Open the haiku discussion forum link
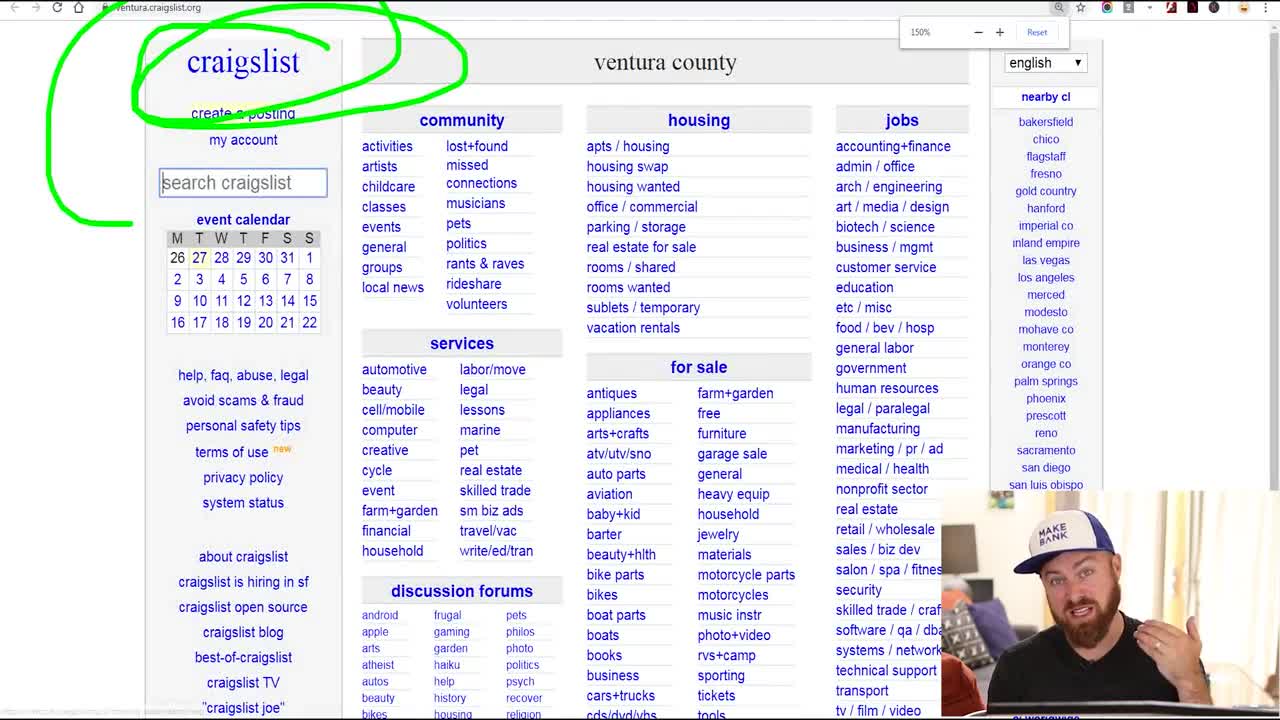Viewport: 1280px width, 720px height. (x=447, y=665)
